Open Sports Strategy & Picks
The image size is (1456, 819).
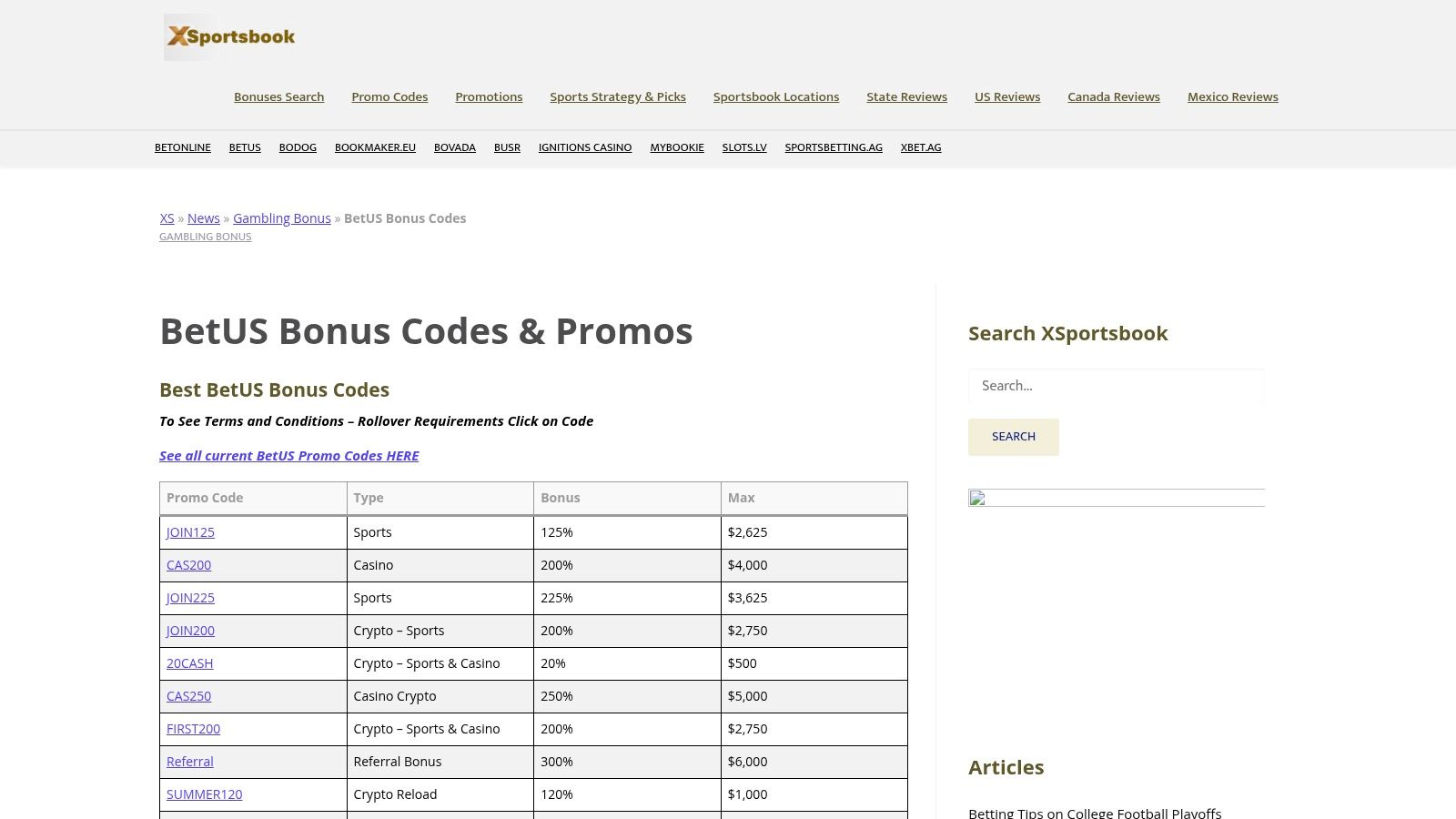[618, 96]
